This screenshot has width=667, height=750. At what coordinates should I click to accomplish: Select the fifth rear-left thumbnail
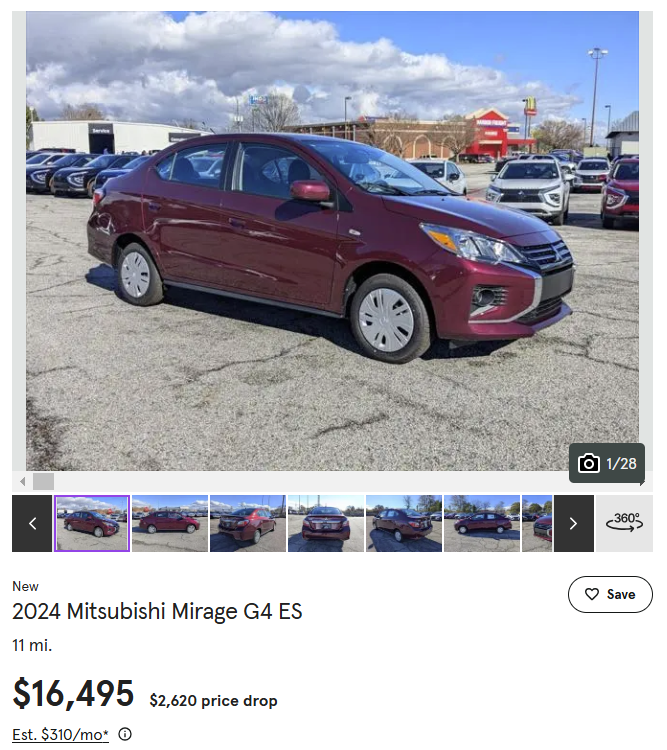point(404,523)
